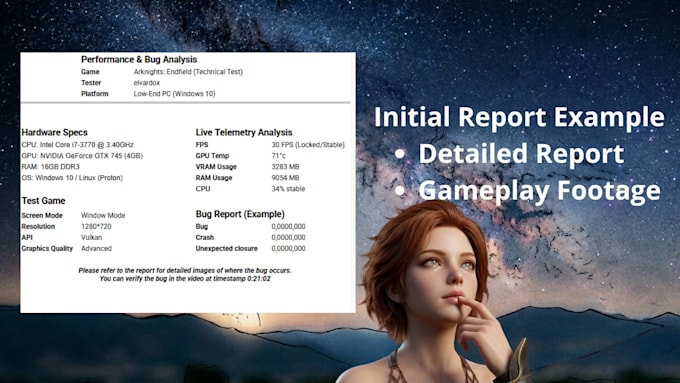This screenshot has width=680, height=383.
Task: Click Resolution value '1280*720'
Action: pos(96,226)
